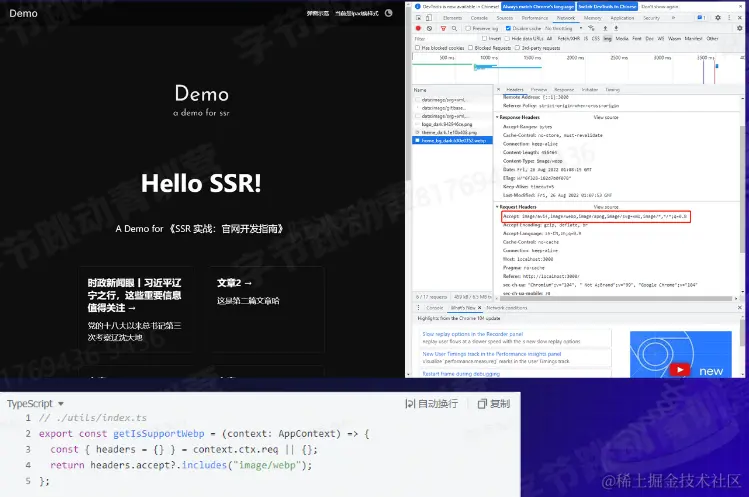749x497 pixels.
Task: Toggle the network filter funnel icon
Action: coord(443,28)
